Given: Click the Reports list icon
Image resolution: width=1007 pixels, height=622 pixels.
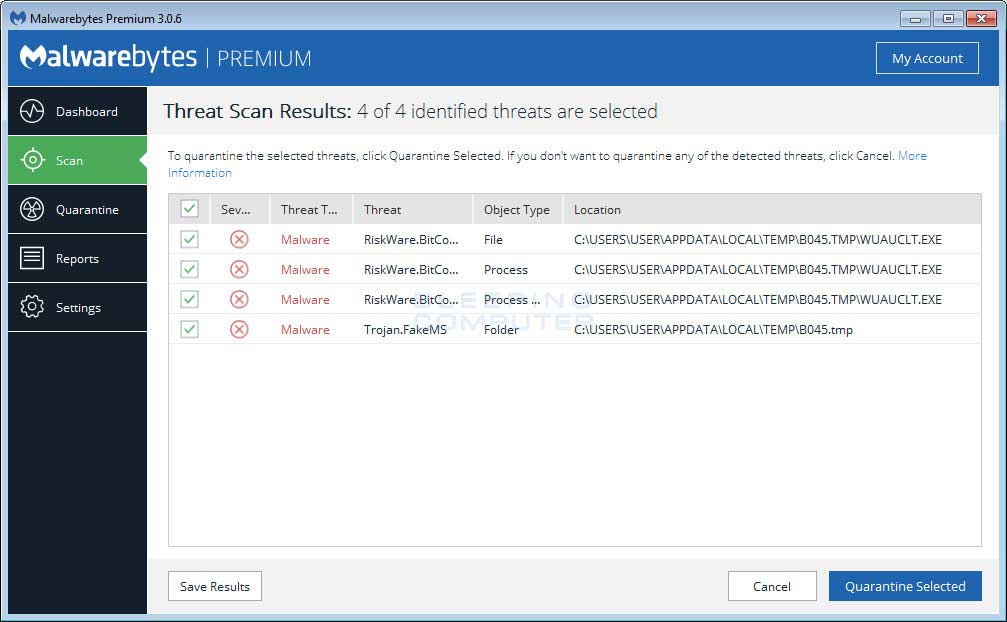Looking at the screenshot, I should [x=31, y=258].
